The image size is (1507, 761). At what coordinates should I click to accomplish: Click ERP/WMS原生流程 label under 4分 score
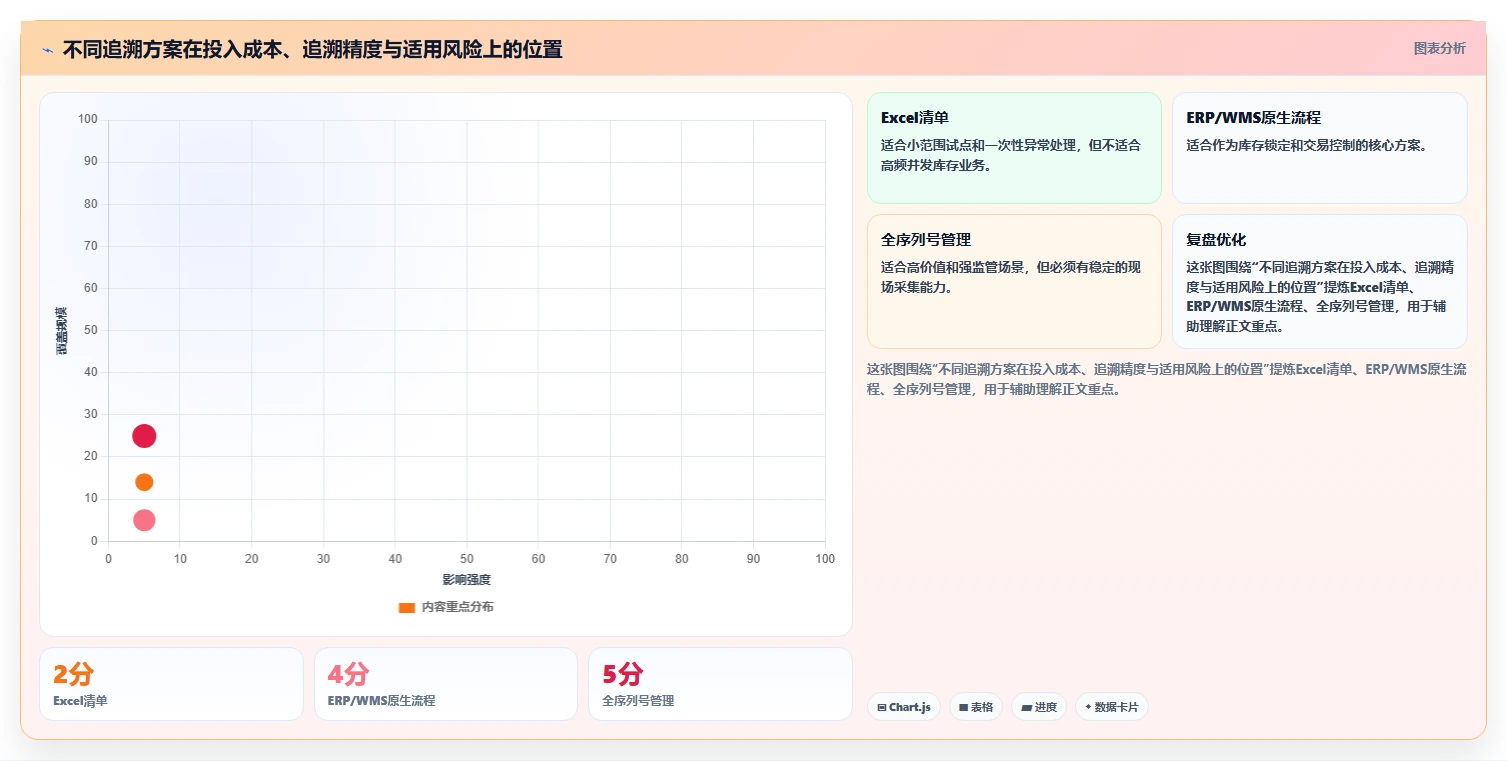[381, 701]
